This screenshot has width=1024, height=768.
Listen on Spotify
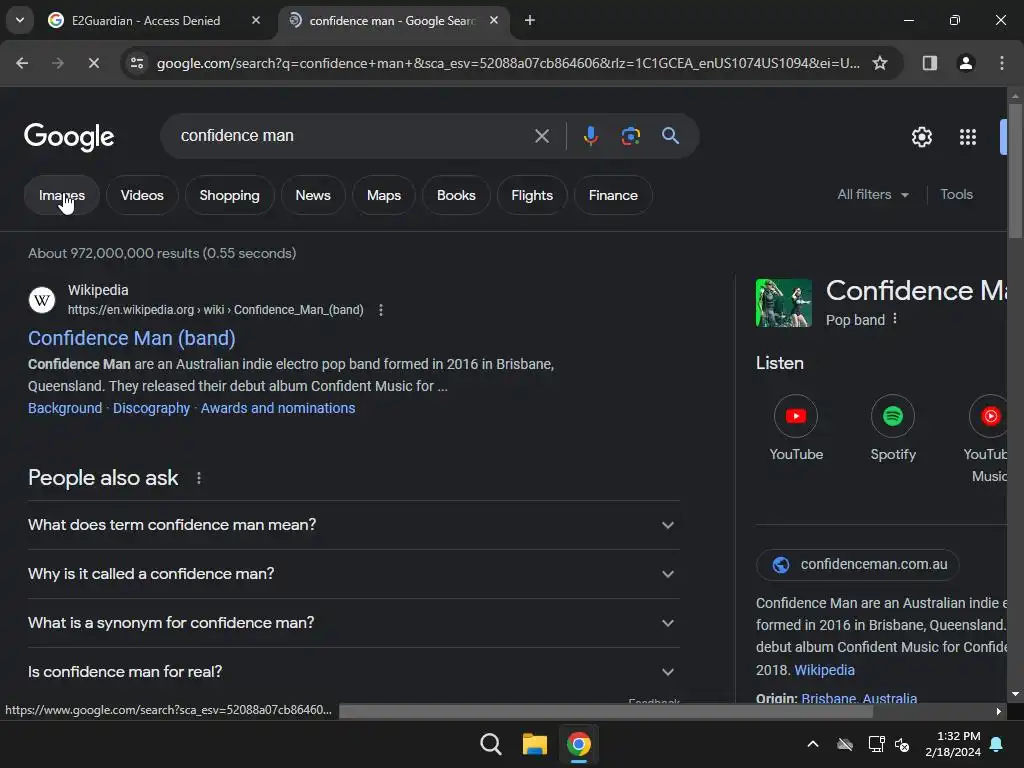point(893,428)
